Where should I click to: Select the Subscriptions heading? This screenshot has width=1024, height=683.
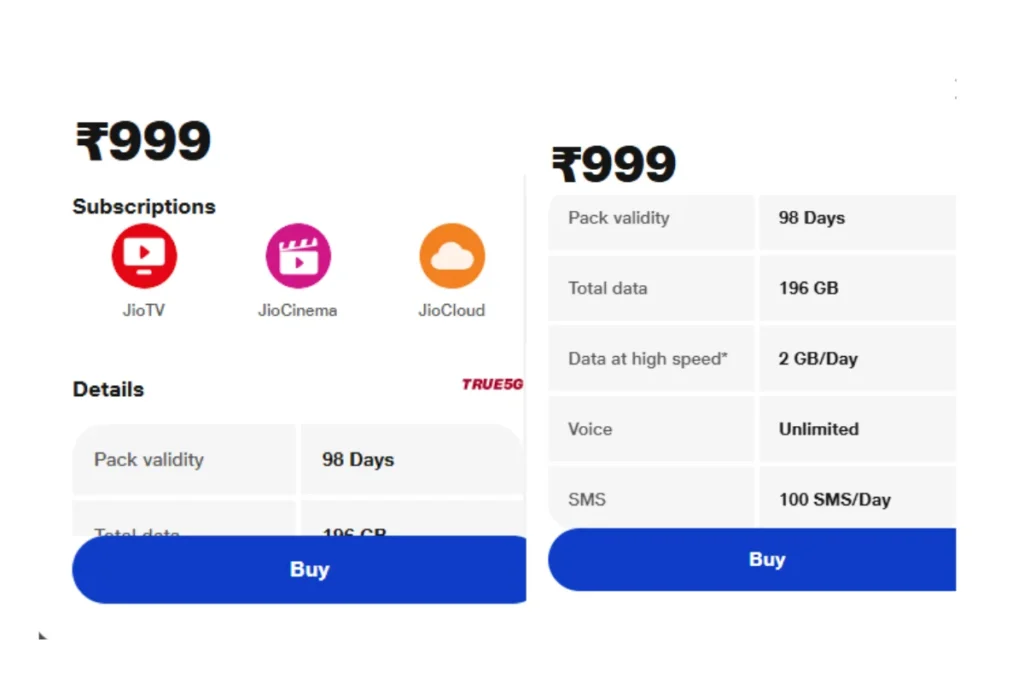coord(144,206)
